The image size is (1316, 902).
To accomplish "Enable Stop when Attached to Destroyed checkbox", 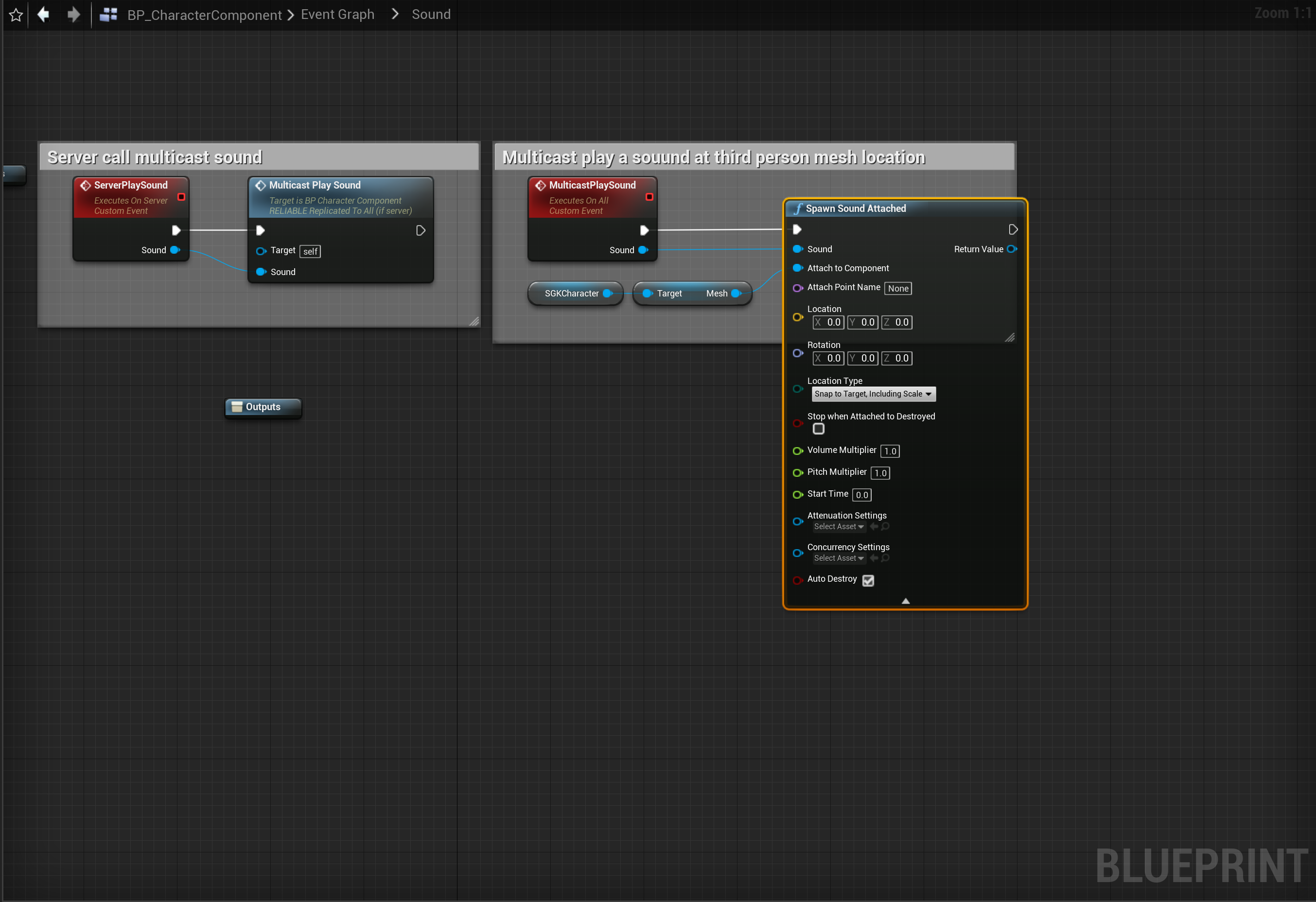I will 818,429.
